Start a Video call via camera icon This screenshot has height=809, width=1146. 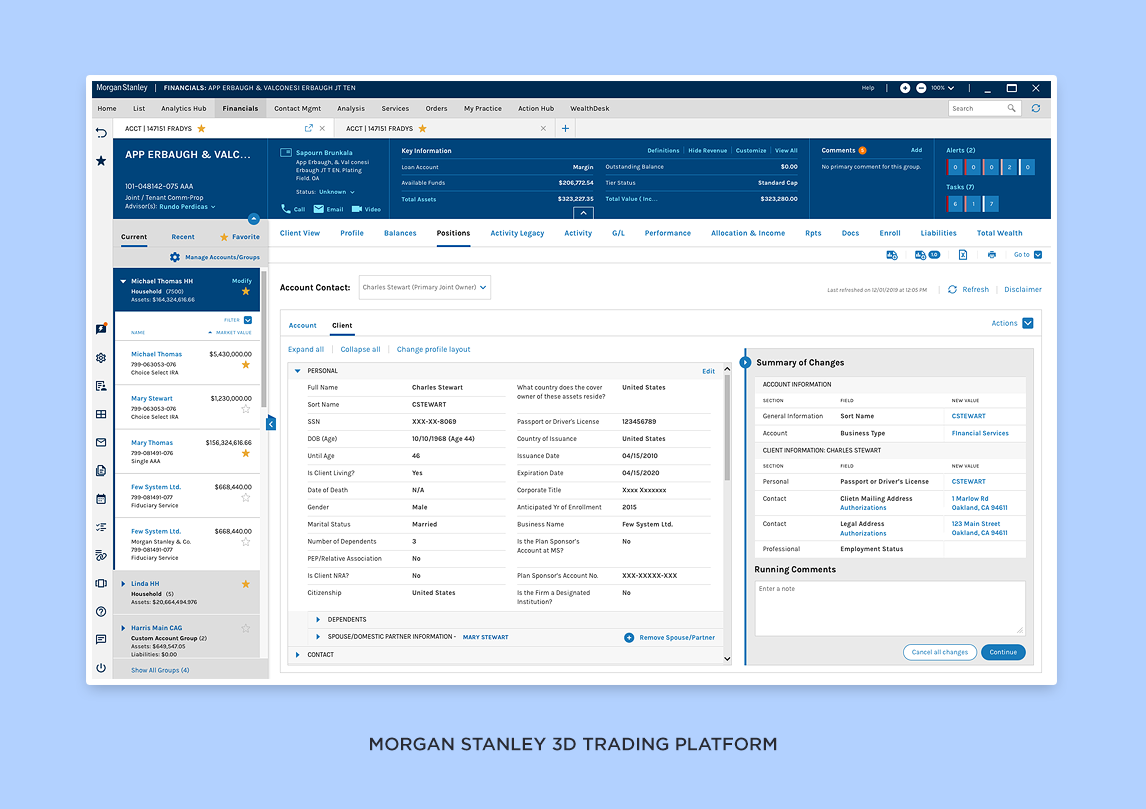(x=357, y=209)
